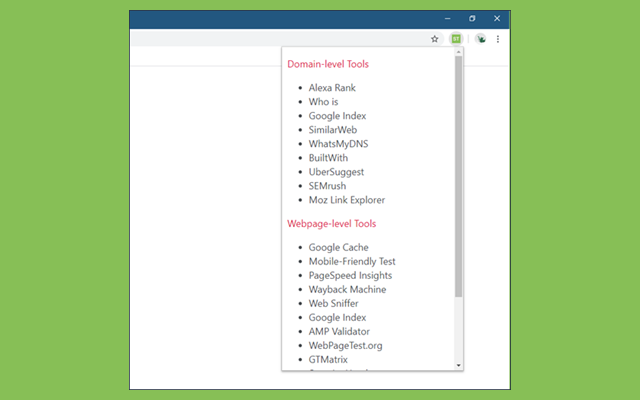Viewport: 640px width, 400px height.
Task: Open the BuiltWith tool
Action: (328, 158)
